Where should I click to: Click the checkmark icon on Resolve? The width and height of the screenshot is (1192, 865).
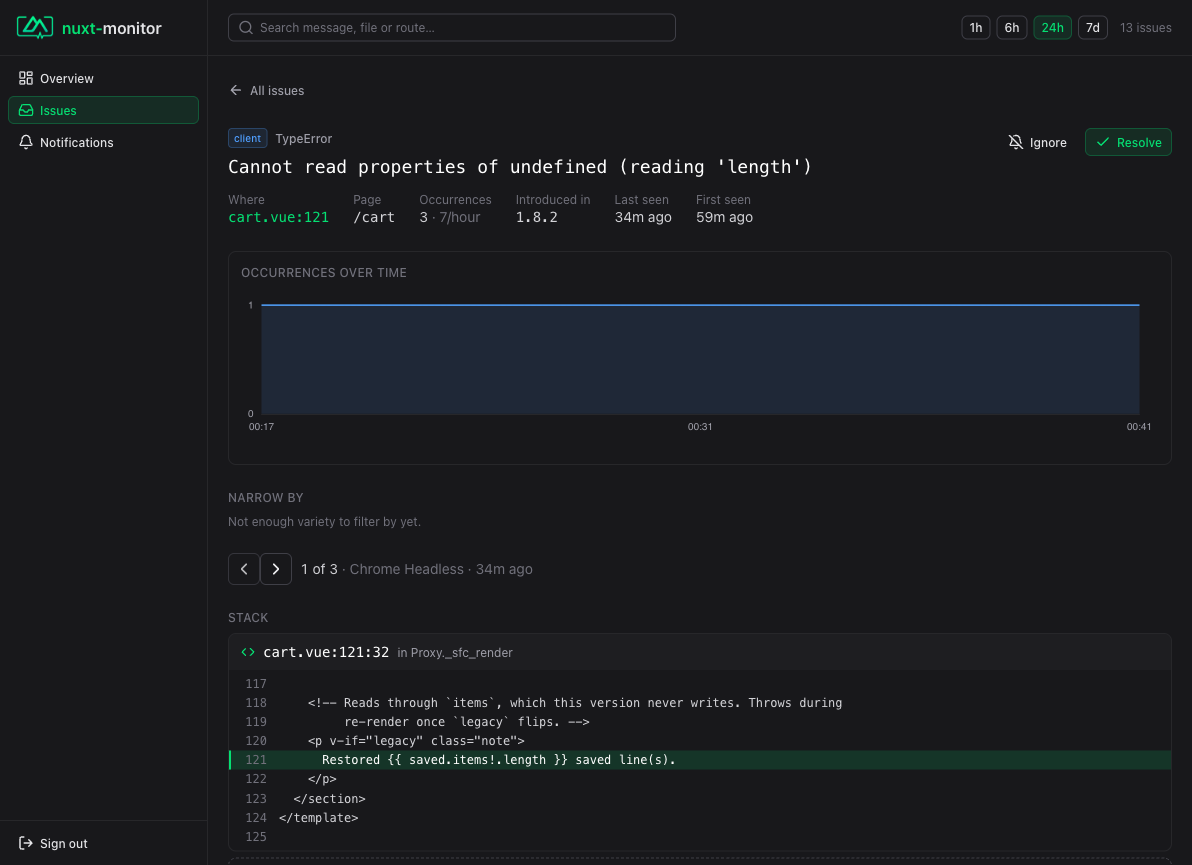pyautogui.click(x=1103, y=142)
